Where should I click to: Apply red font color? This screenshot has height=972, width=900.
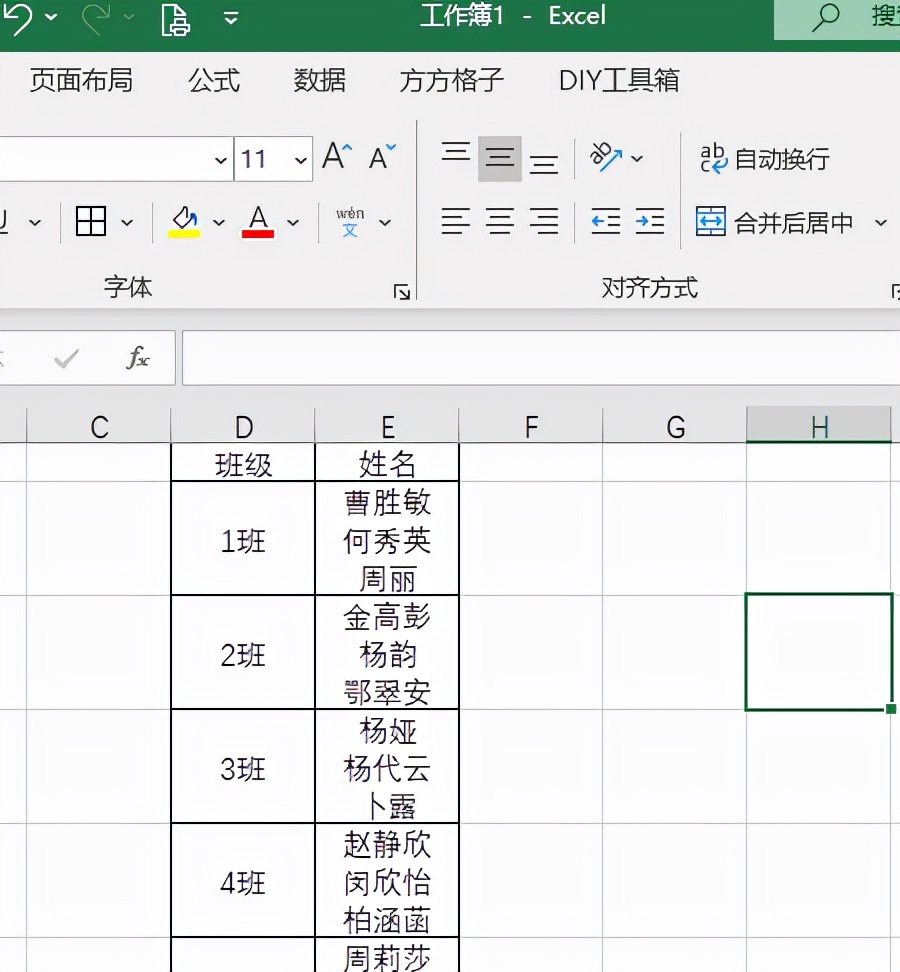pyautogui.click(x=260, y=221)
